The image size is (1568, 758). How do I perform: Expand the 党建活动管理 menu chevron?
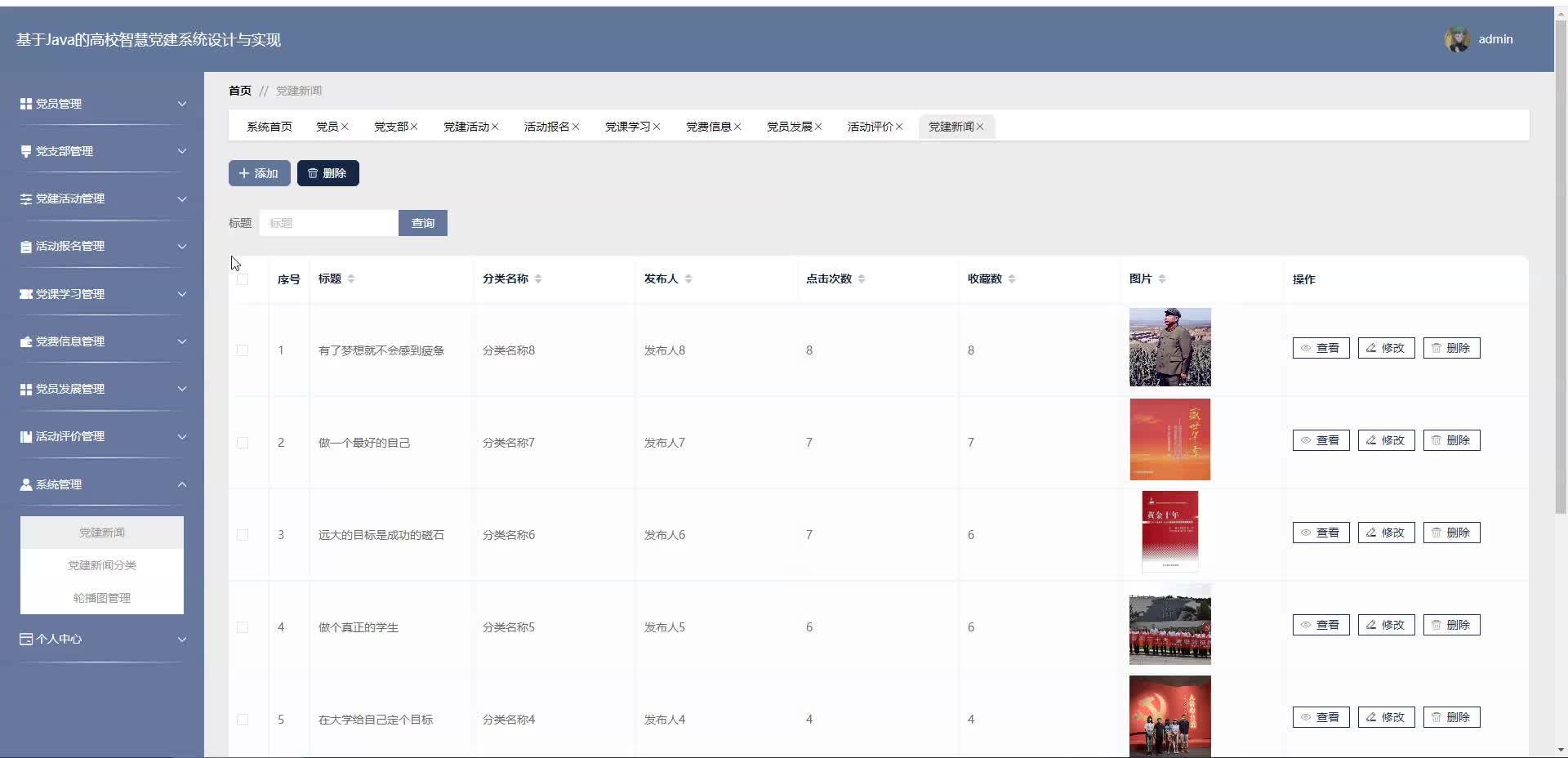pyautogui.click(x=182, y=199)
